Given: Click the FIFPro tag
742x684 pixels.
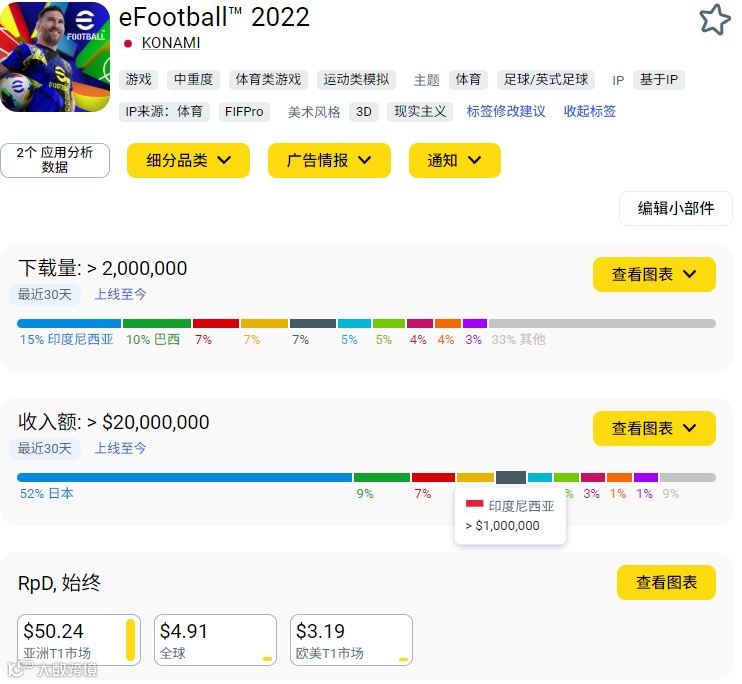Looking at the screenshot, I should (244, 112).
